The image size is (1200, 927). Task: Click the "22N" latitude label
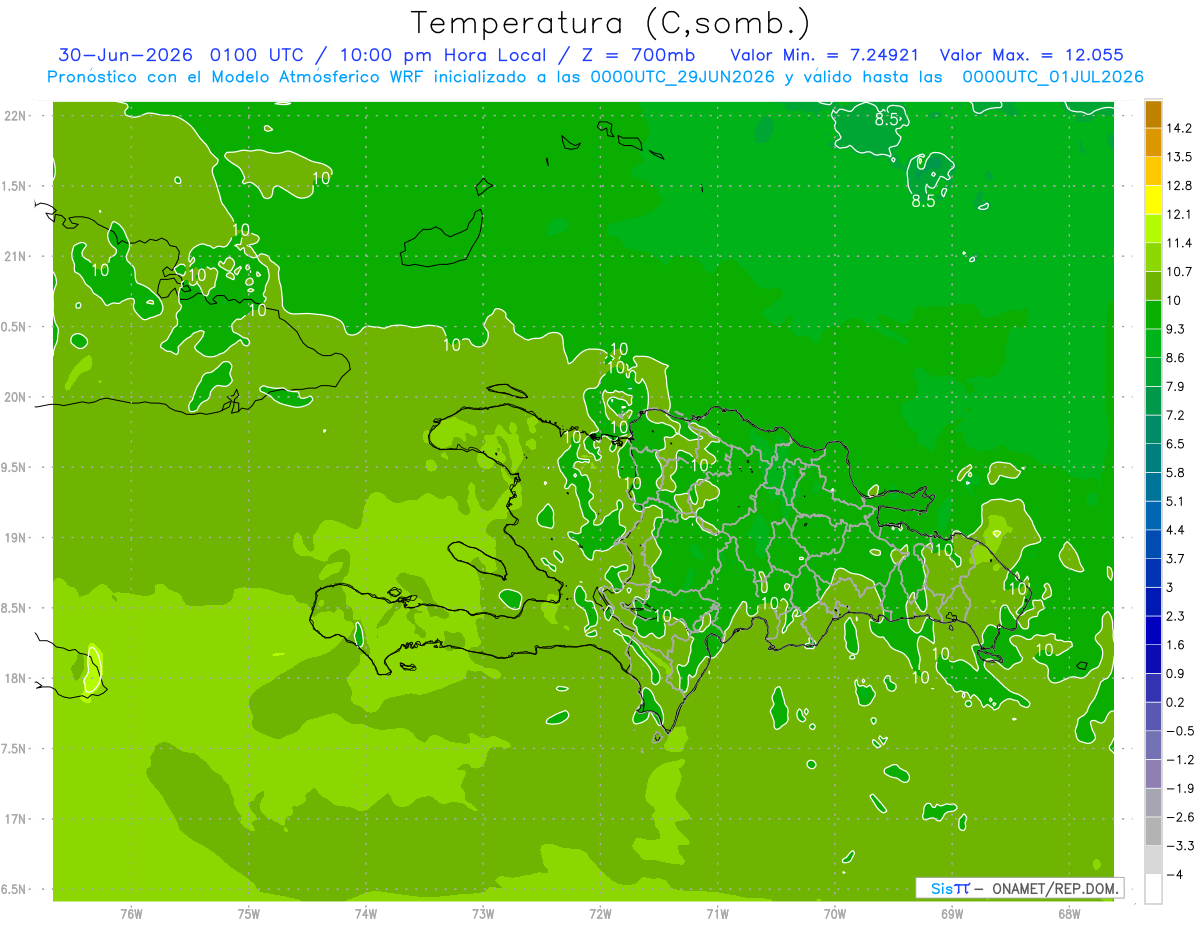(x=17, y=115)
